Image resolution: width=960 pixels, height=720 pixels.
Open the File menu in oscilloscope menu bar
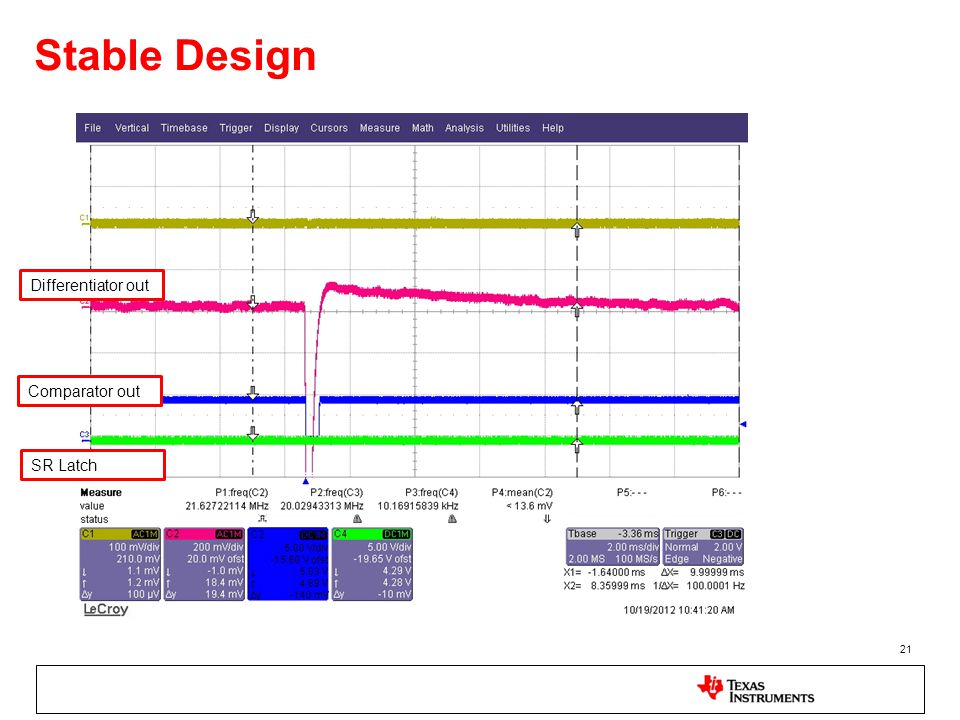(92, 128)
